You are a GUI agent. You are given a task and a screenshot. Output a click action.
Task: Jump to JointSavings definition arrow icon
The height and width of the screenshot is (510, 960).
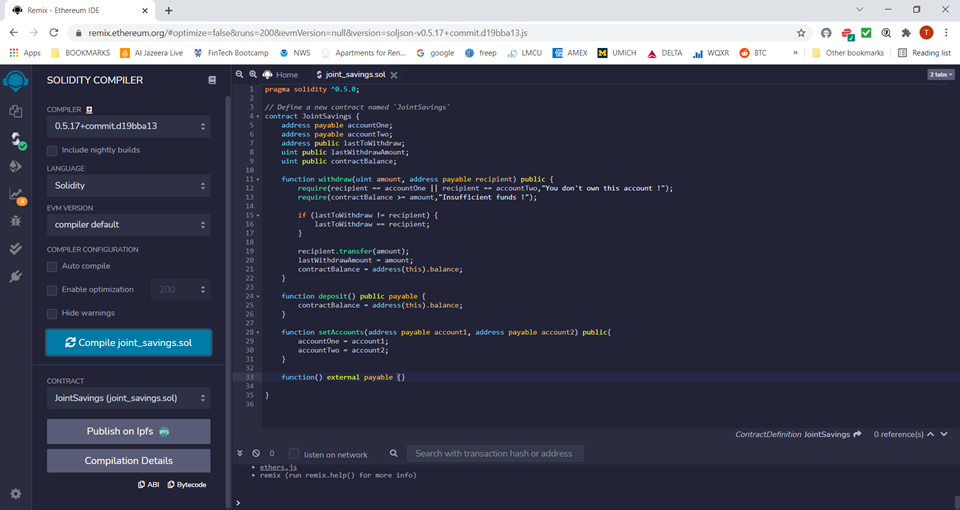pyautogui.click(x=857, y=434)
